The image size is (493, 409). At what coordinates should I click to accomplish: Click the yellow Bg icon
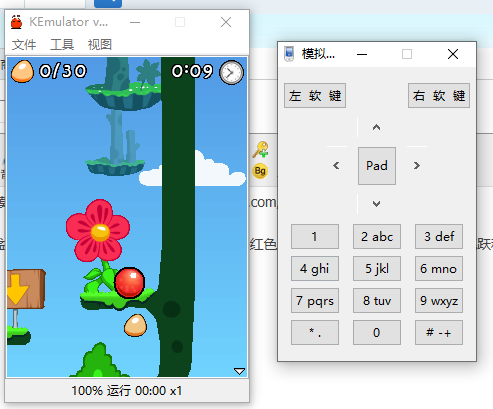click(260, 171)
